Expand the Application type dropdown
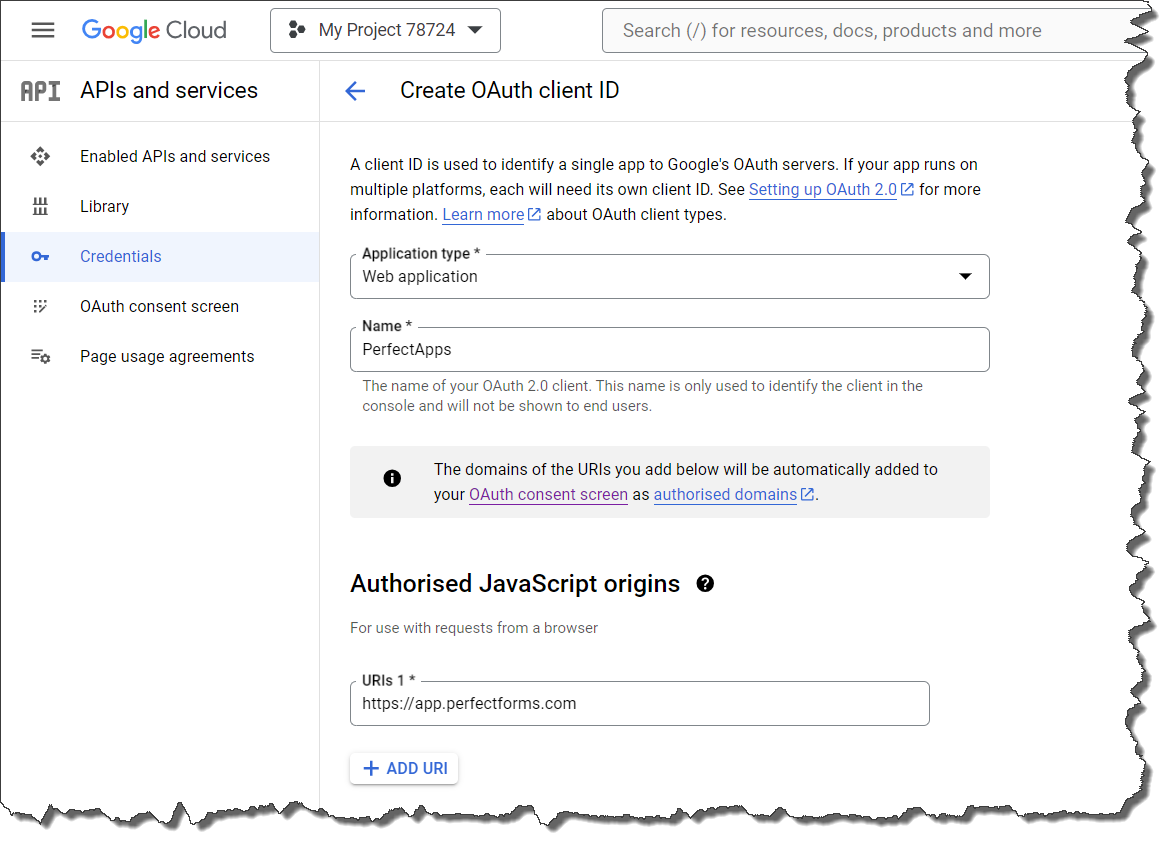 tap(670, 277)
